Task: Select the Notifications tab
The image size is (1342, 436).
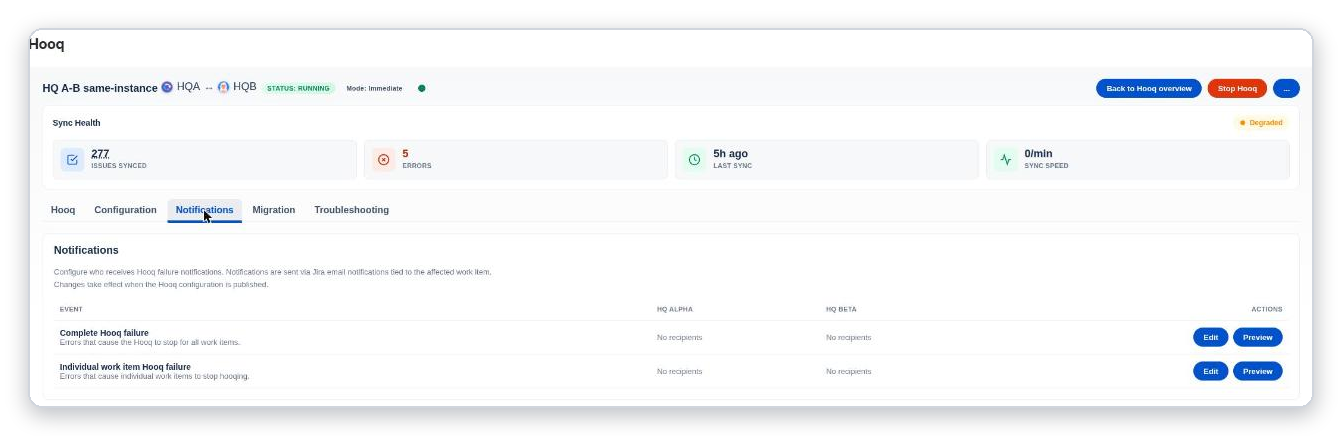Action: tap(204, 210)
